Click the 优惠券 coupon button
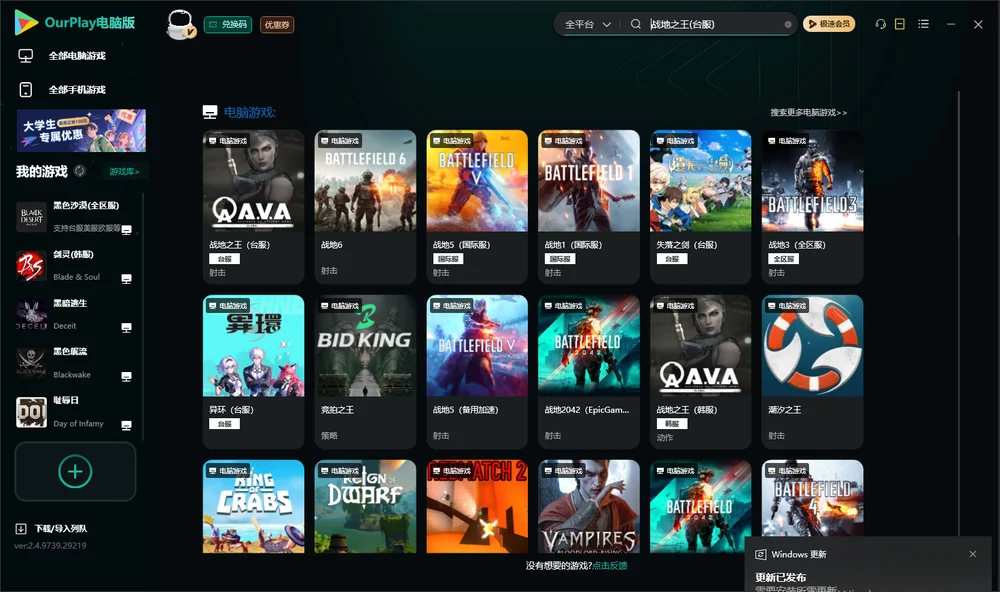1000x592 pixels. pyautogui.click(x=277, y=24)
